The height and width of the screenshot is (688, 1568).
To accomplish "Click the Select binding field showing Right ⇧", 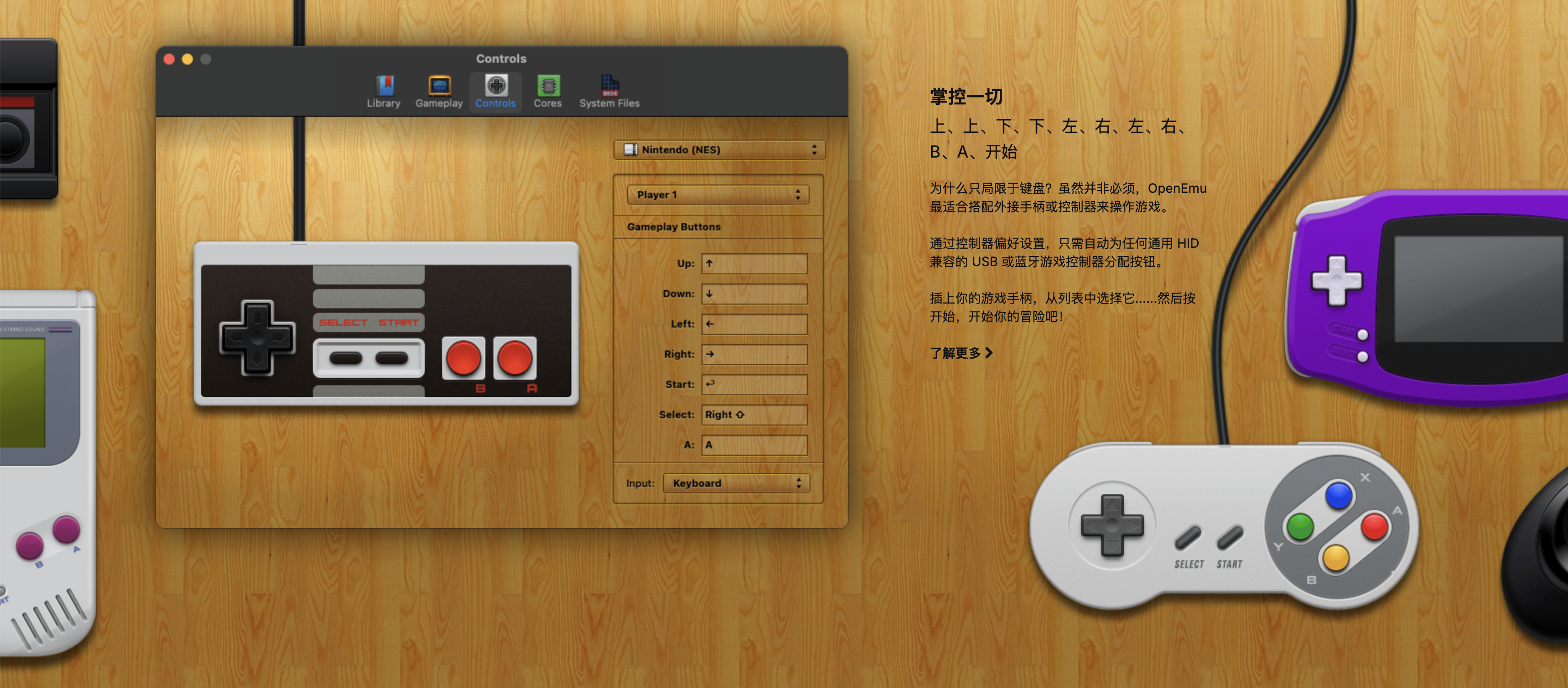I will pyautogui.click(x=754, y=414).
